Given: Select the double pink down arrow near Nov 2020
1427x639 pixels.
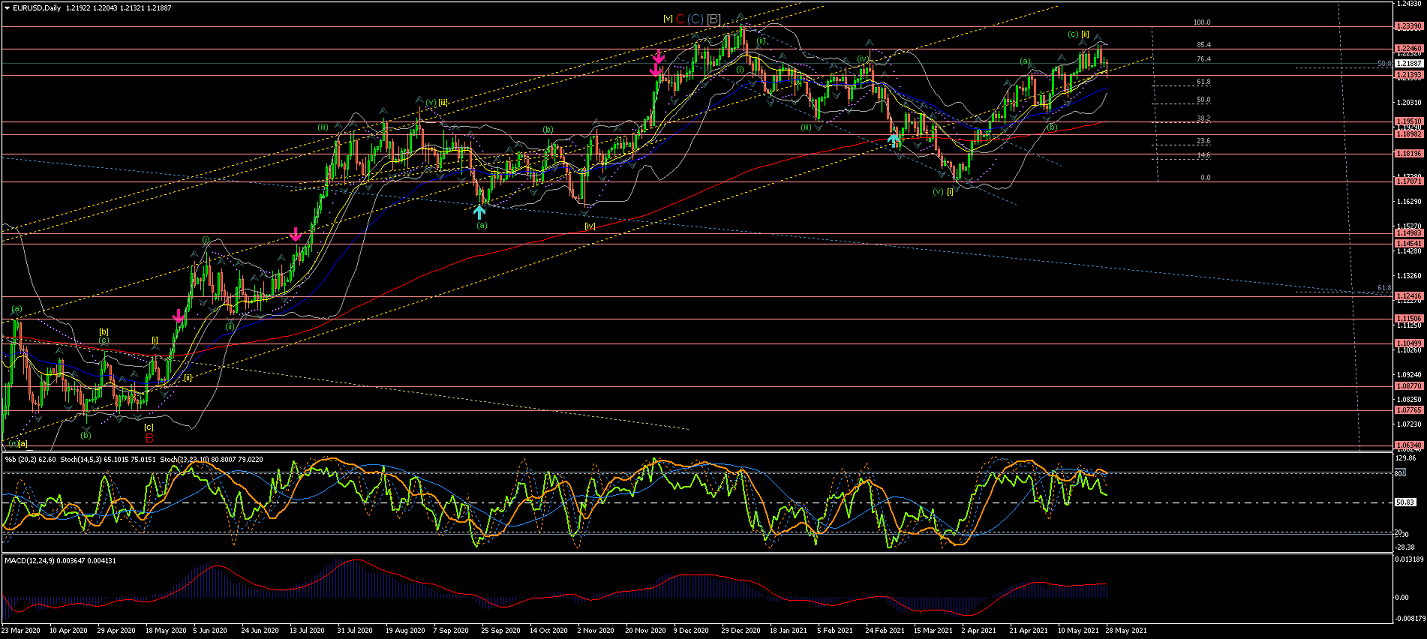Looking at the screenshot, I should tap(658, 66).
